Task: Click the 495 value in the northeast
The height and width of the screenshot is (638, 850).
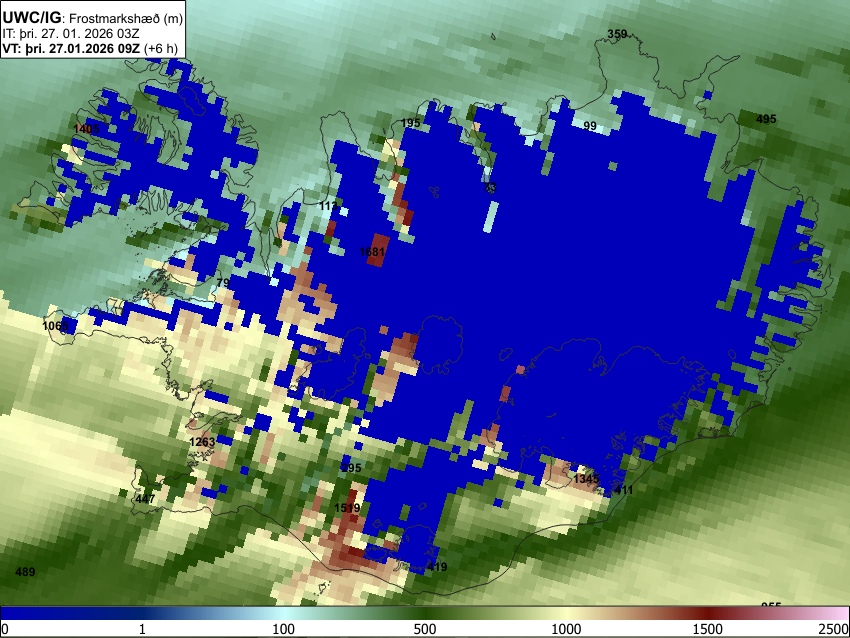Action: click(x=766, y=119)
